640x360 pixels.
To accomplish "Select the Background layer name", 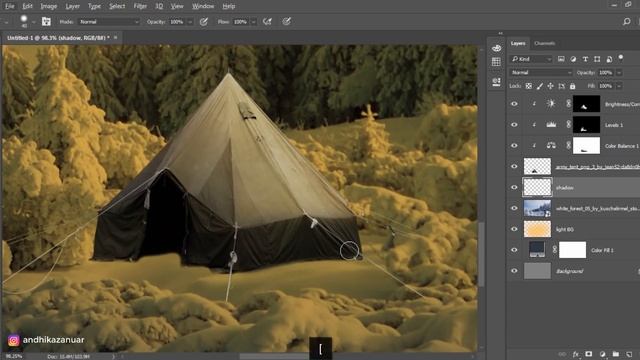I will coord(569,271).
